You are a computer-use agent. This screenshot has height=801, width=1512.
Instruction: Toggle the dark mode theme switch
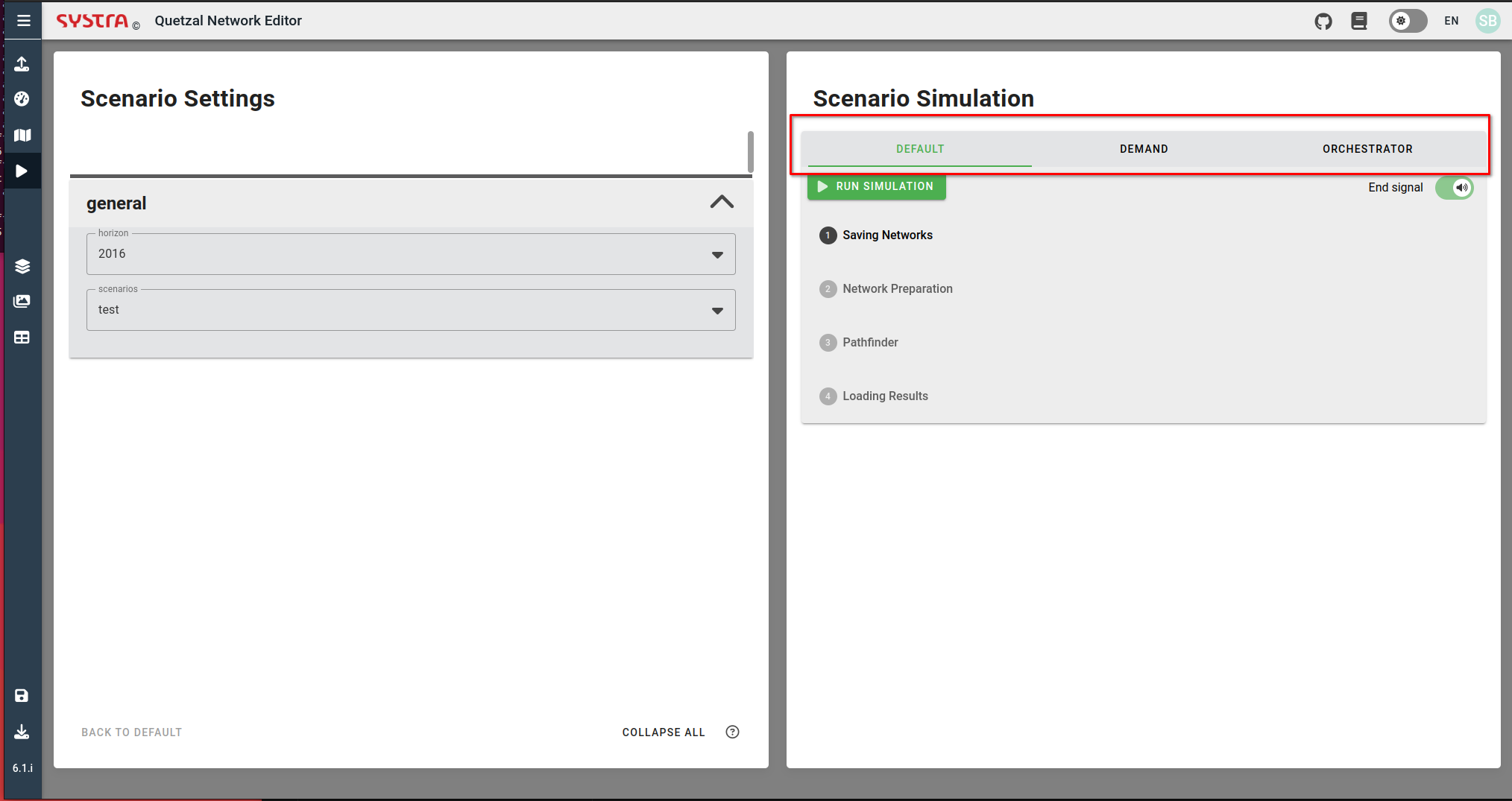(1408, 21)
